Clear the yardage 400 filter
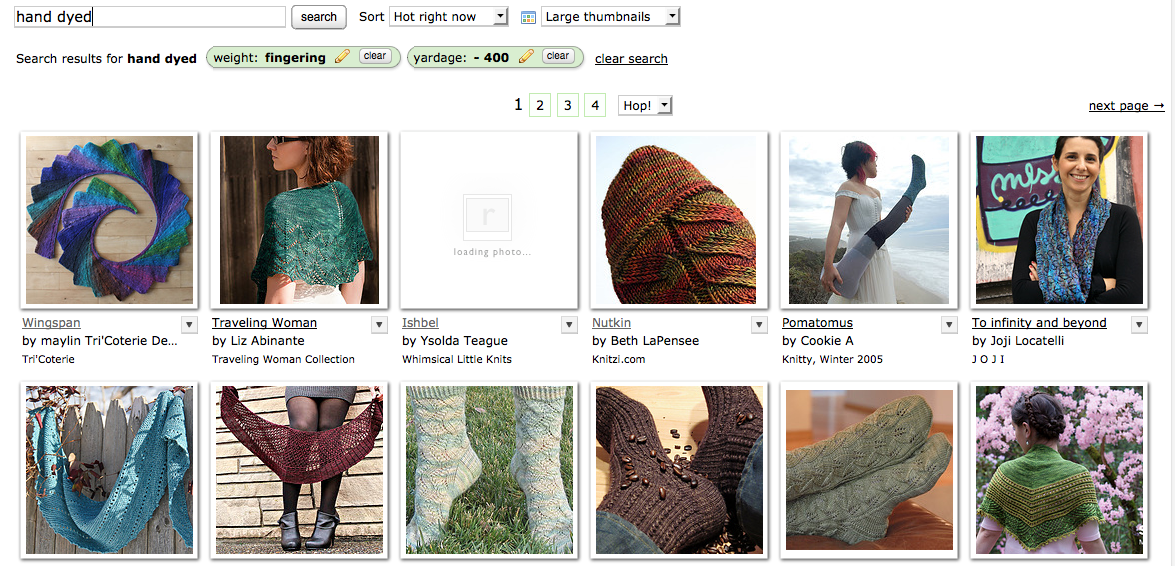1175x566 pixels. click(558, 55)
